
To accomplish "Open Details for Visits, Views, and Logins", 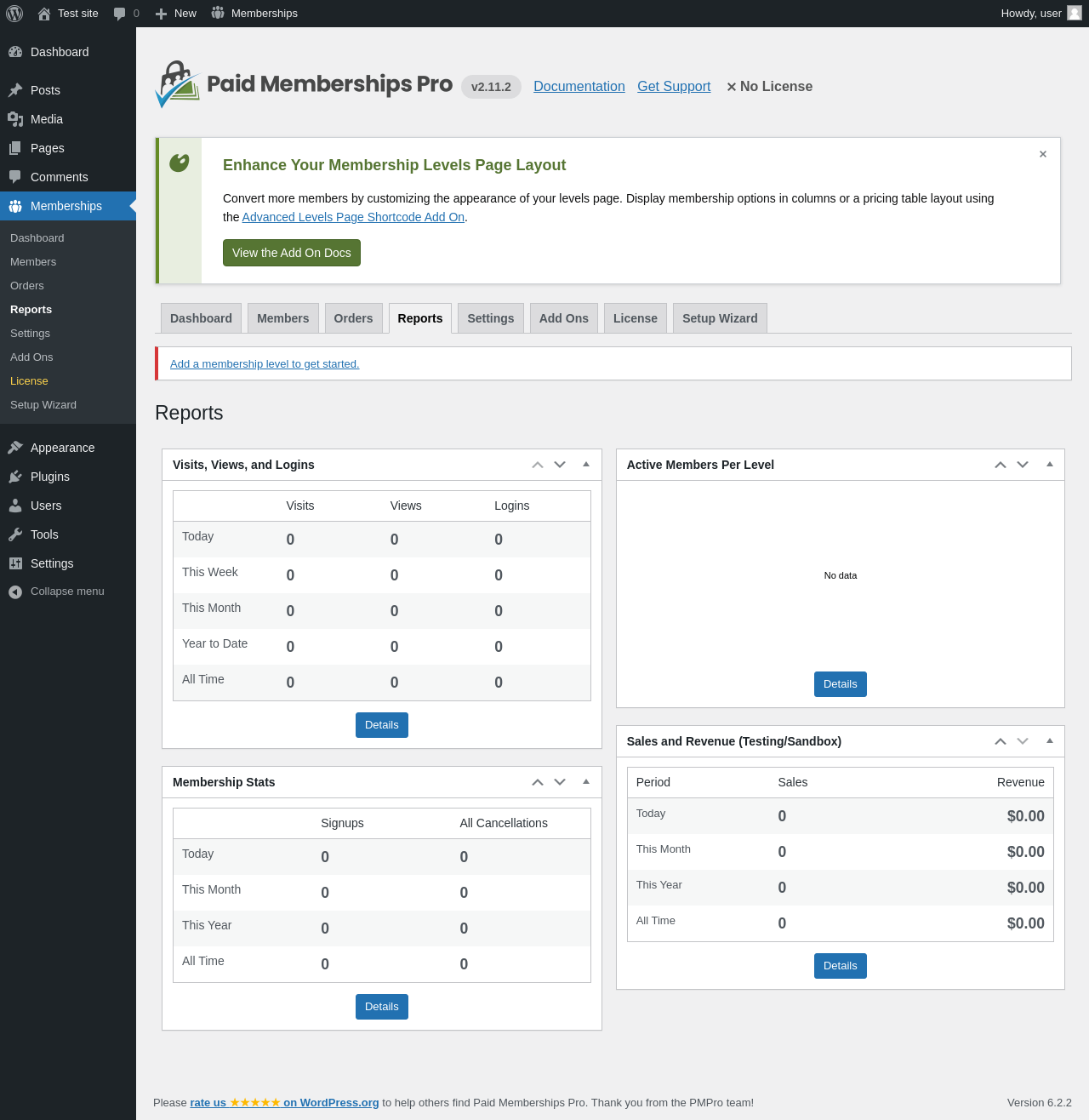I will (x=382, y=725).
